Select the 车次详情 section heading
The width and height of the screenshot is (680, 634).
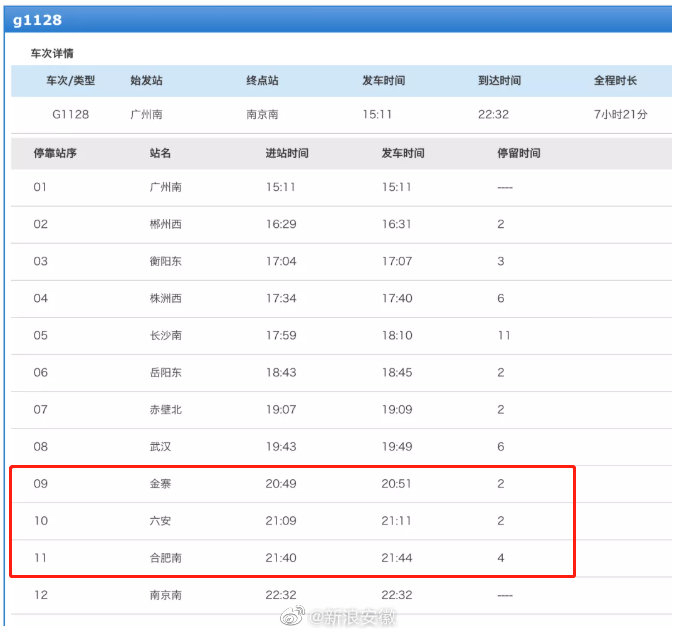pyautogui.click(x=51, y=53)
